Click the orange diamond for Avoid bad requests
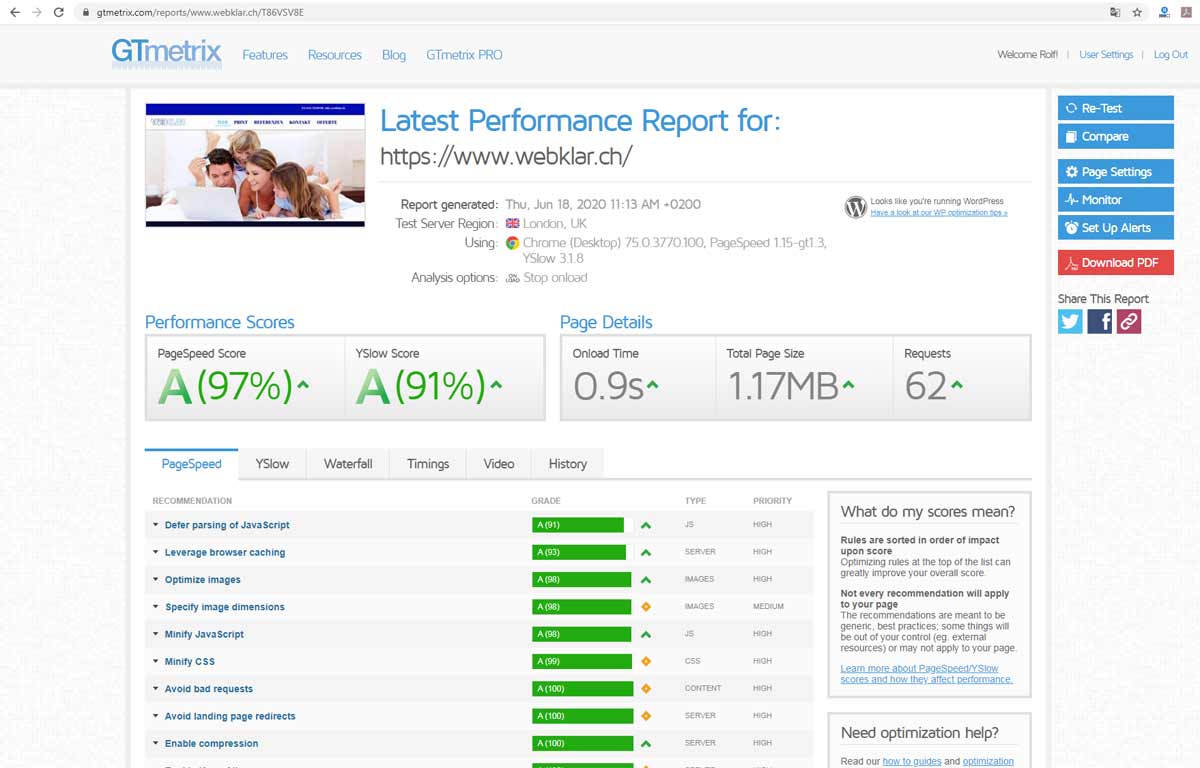This screenshot has width=1200, height=768. pos(646,689)
